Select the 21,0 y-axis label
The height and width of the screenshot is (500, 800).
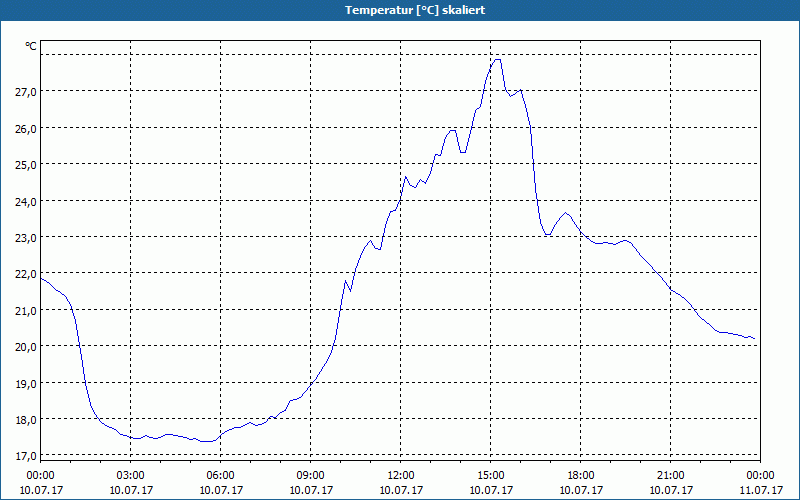point(26,310)
